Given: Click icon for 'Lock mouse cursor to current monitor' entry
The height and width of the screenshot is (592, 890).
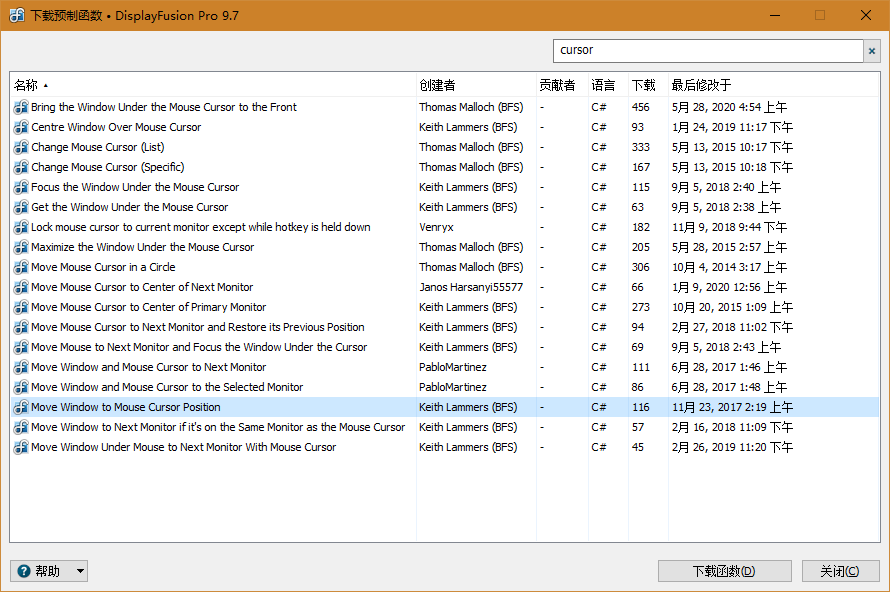Looking at the screenshot, I should pyautogui.click(x=21, y=227).
